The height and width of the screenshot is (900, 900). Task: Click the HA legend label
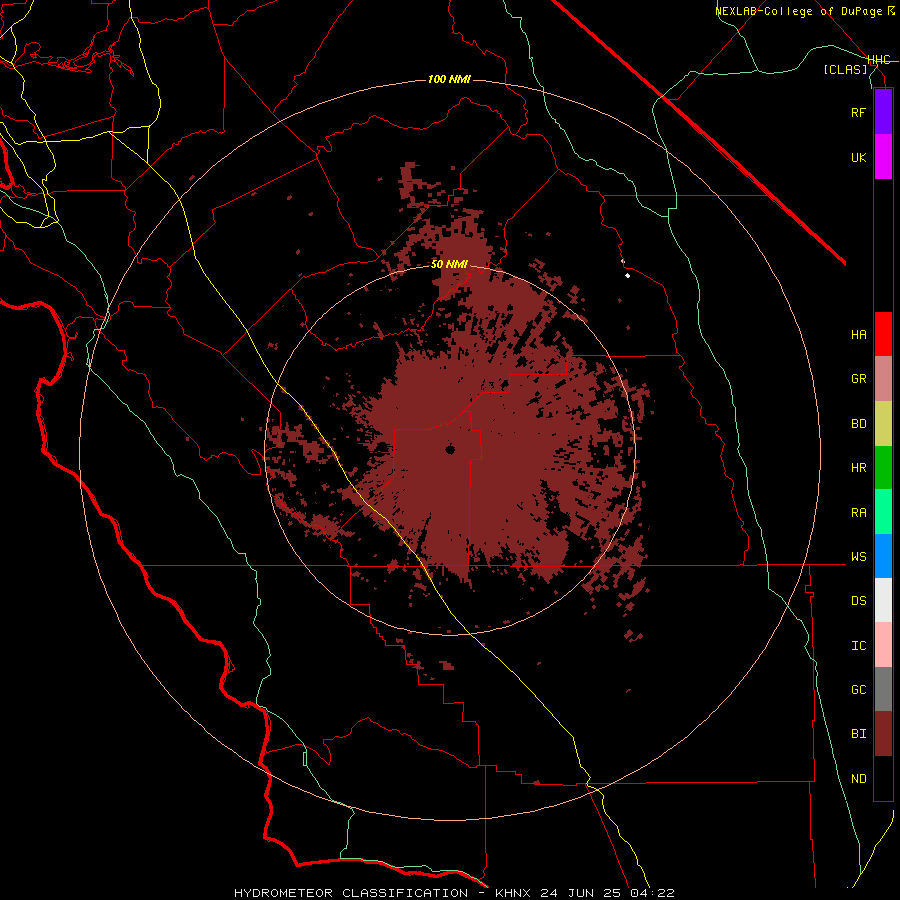tap(858, 335)
